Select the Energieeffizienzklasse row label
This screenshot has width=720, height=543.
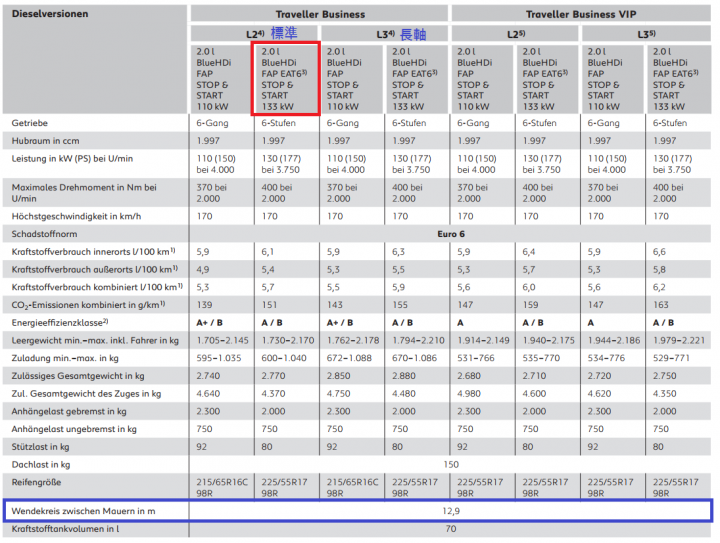click(60, 323)
